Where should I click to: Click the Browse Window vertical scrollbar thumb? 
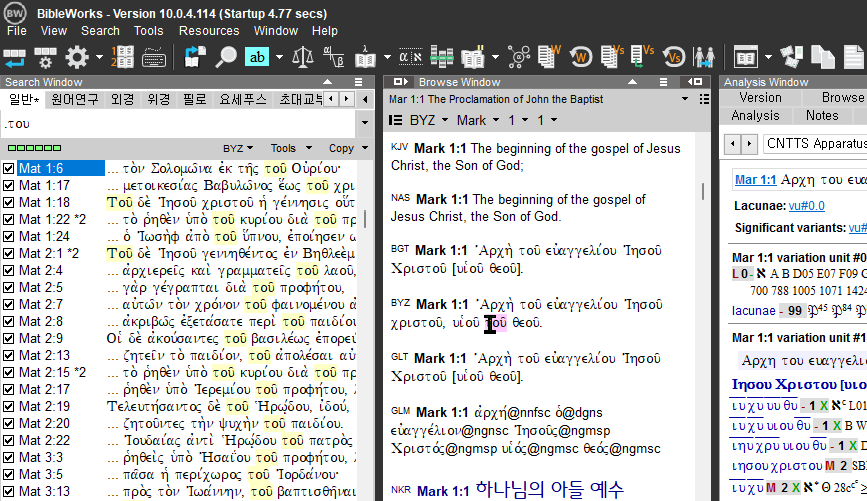703,191
